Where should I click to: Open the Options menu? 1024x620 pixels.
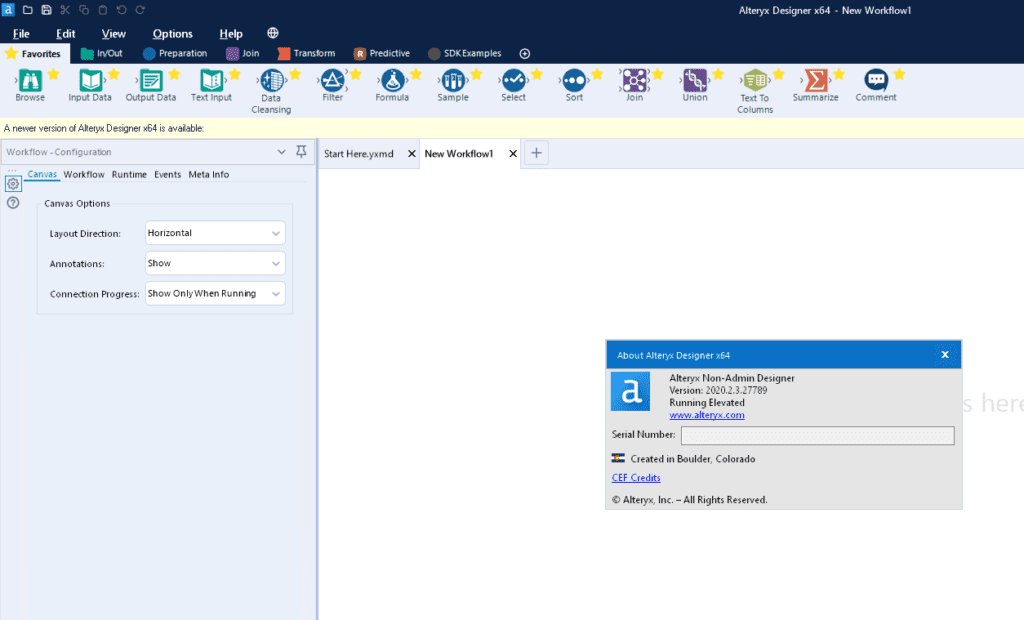tap(172, 34)
